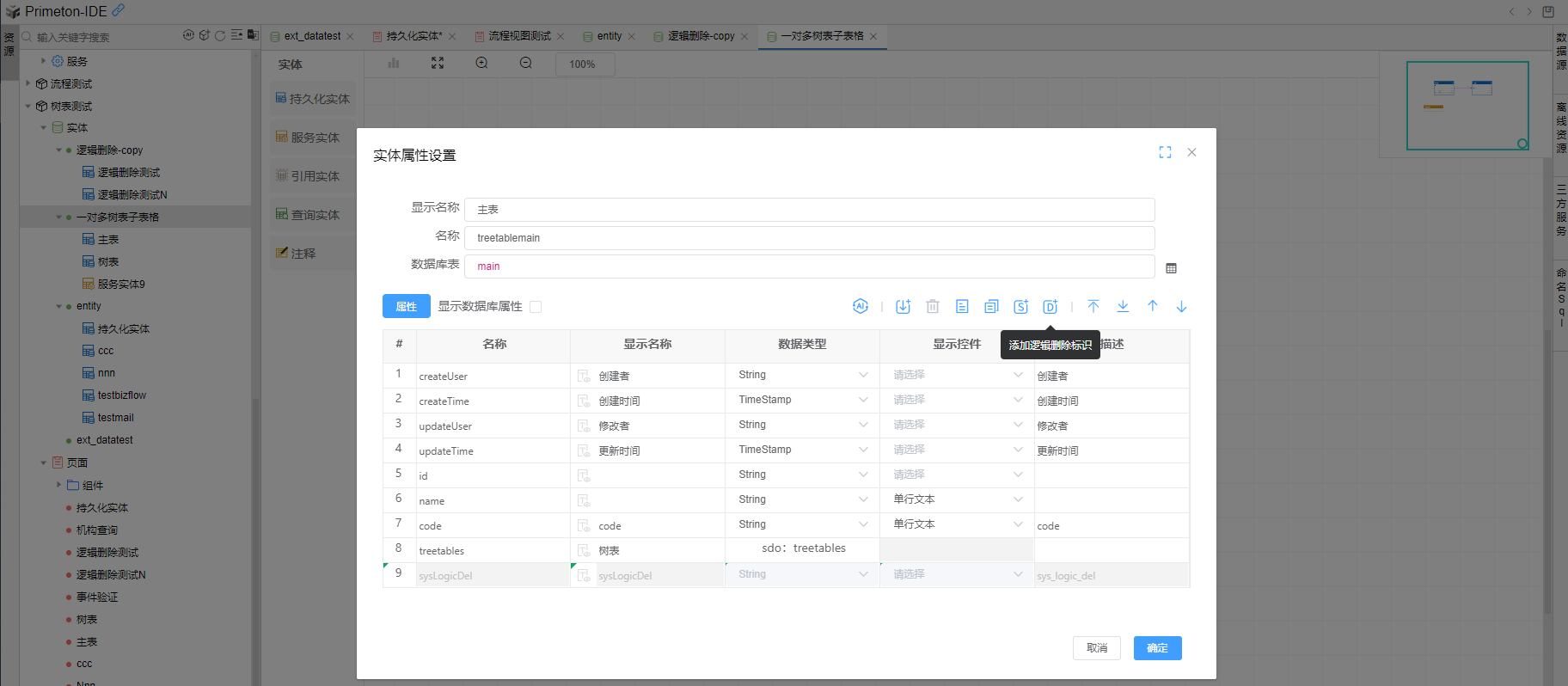Switch to the 流程视图测试 tab
This screenshot has width=1568, height=686.
[x=519, y=36]
